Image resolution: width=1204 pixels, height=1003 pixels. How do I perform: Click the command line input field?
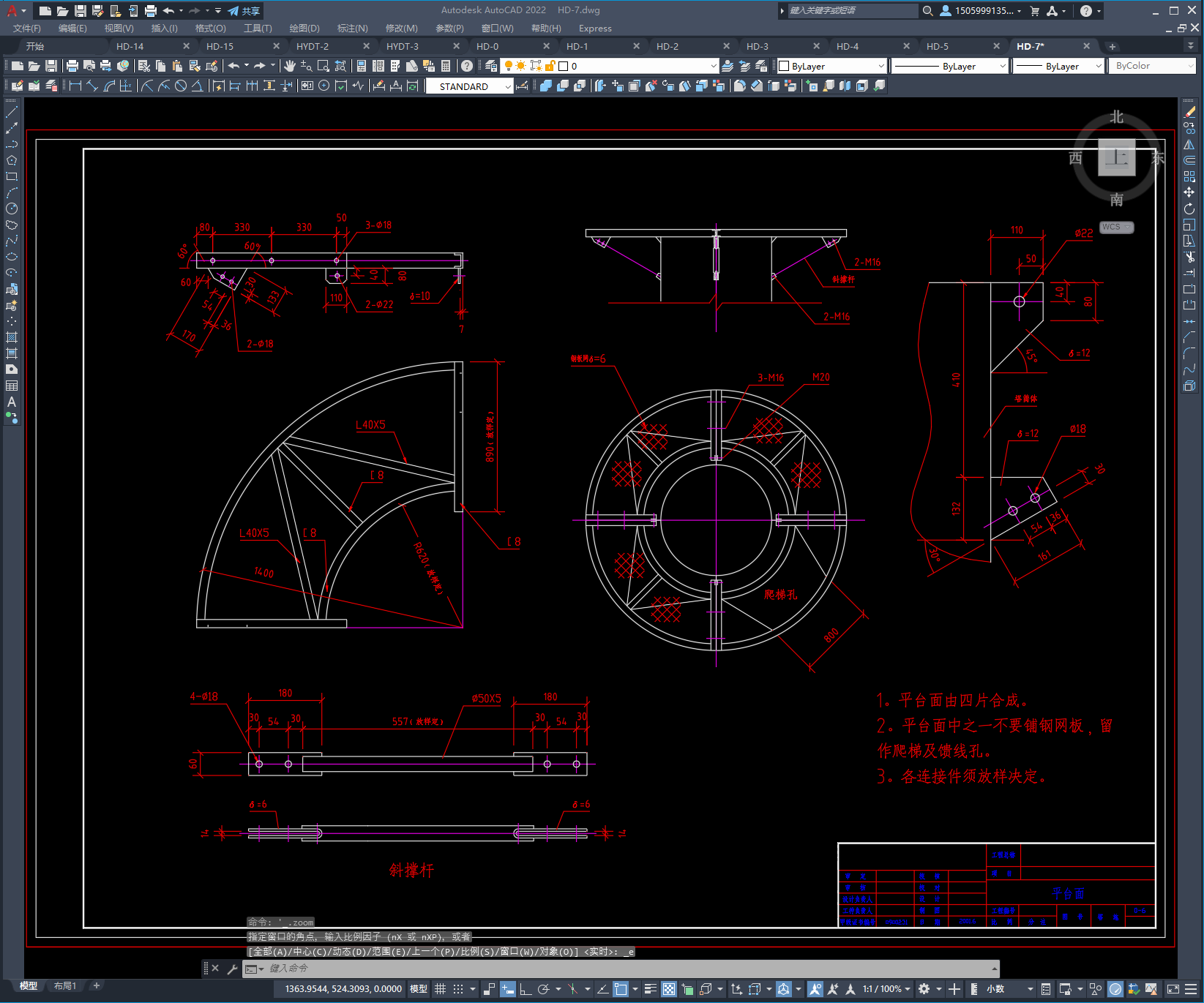point(629,969)
